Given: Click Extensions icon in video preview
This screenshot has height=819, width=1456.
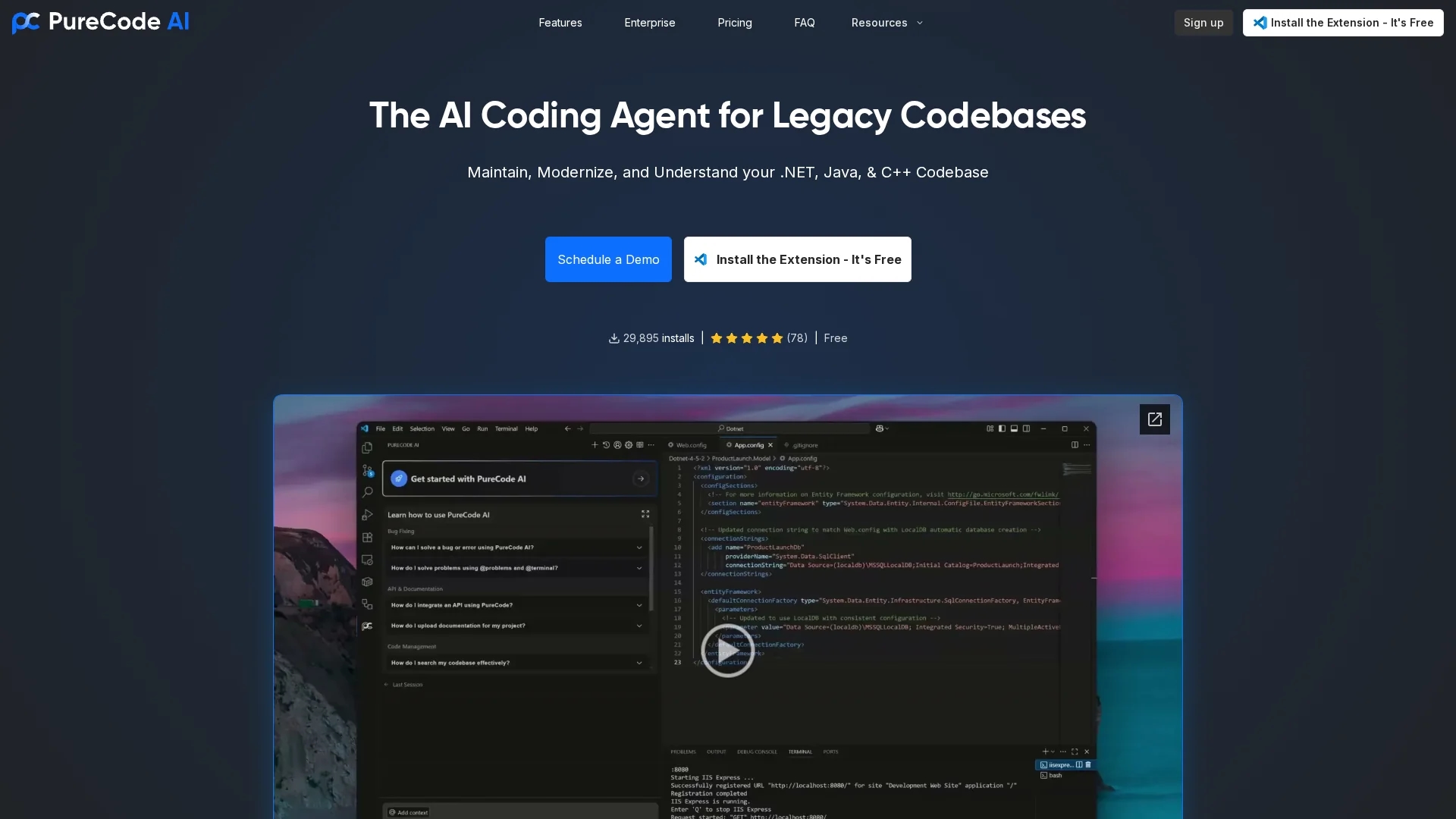Looking at the screenshot, I should pyautogui.click(x=367, y=538).
